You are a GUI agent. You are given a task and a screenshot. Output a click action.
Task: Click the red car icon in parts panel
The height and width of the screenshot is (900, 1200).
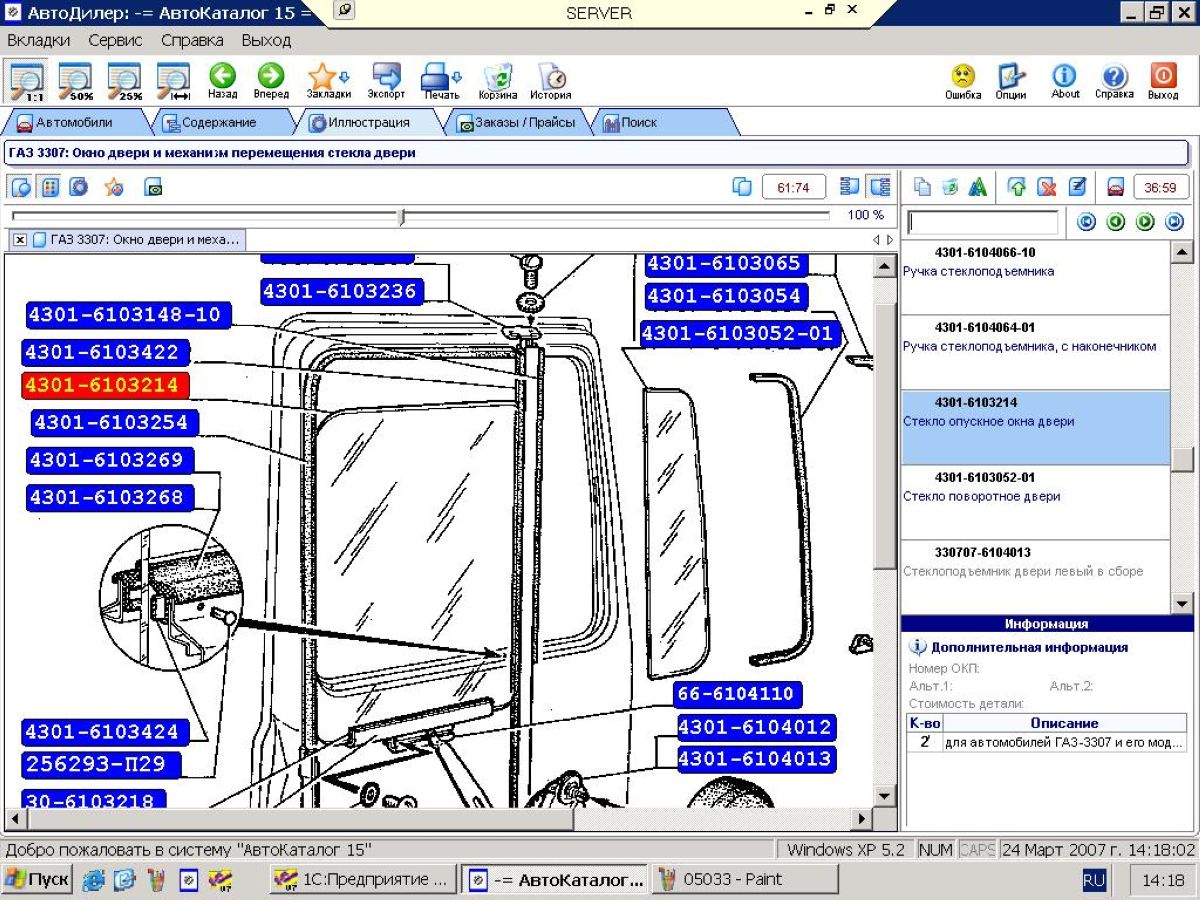[x=1116, y=187]
